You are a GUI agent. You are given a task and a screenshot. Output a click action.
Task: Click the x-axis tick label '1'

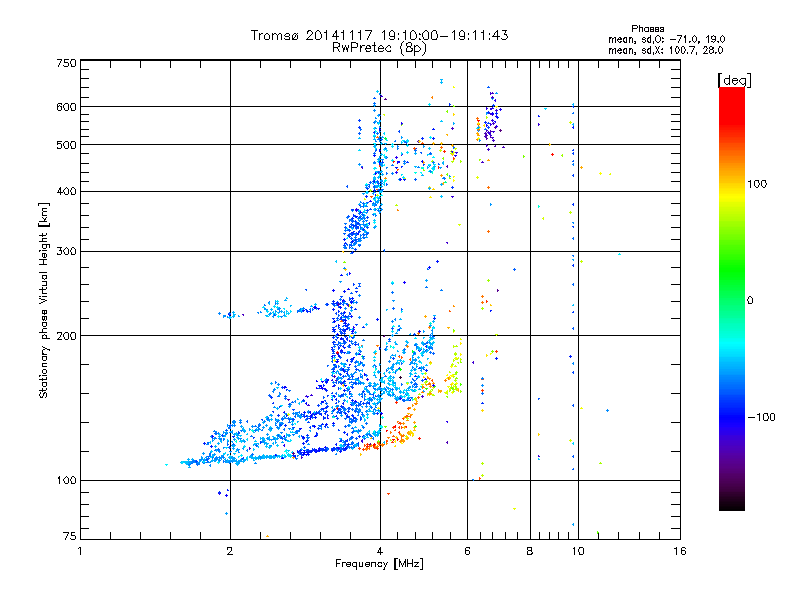(x=80, y=551)
